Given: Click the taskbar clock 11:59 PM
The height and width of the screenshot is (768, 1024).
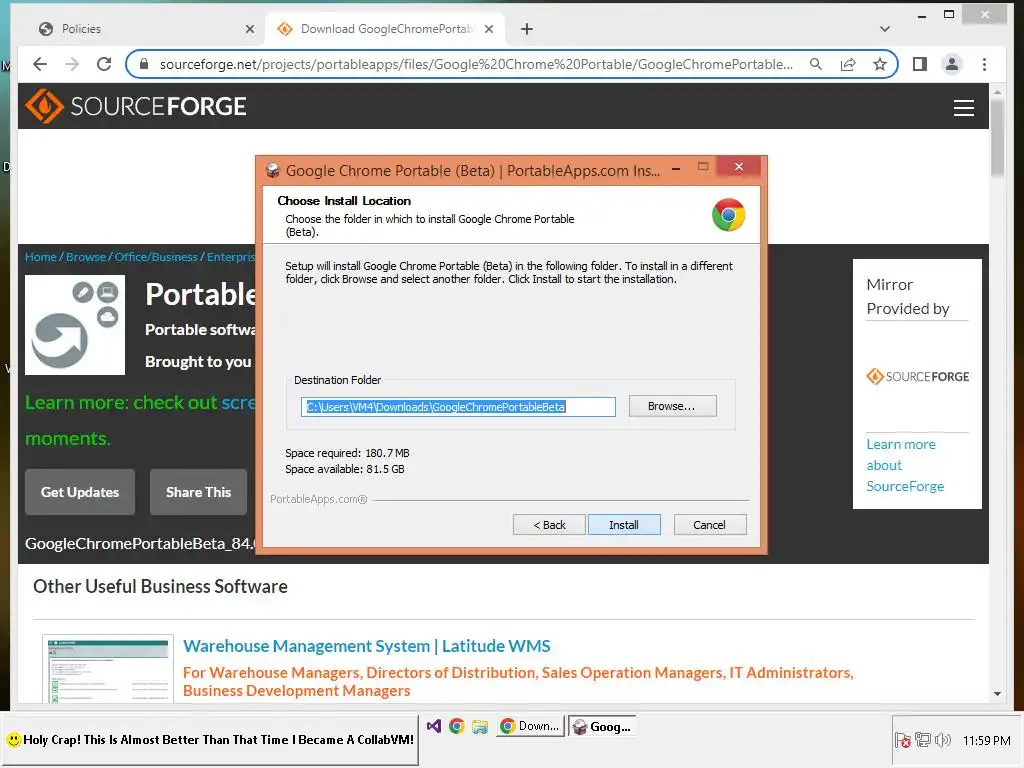Looking at the screenshot, I should coord(986,741).
